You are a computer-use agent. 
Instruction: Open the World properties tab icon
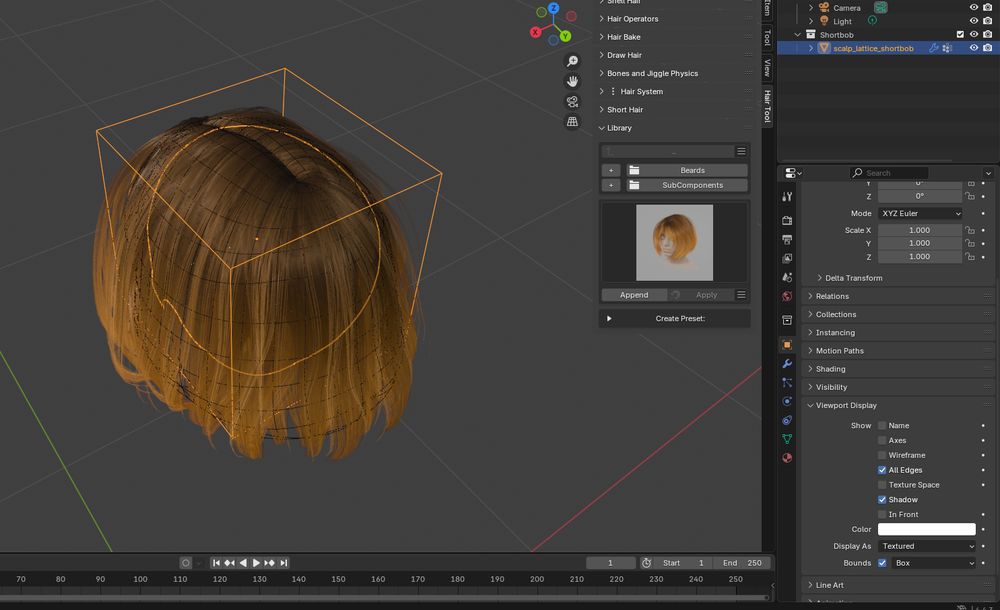click(x=787, y=296)
